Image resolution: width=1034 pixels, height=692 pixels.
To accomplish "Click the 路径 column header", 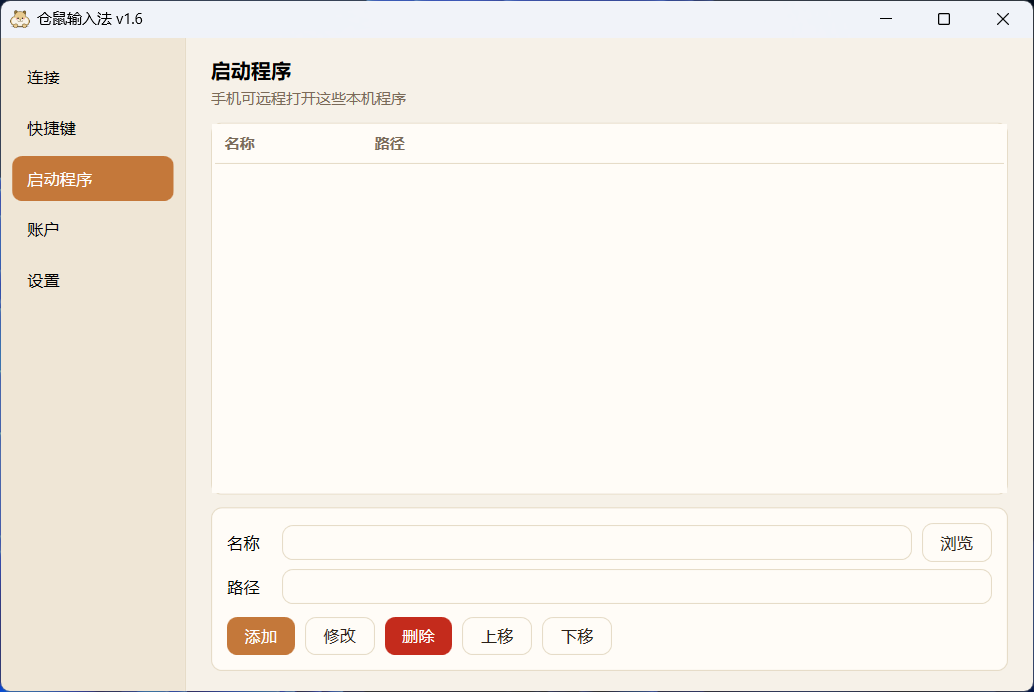I will click(x=389, y=144).
